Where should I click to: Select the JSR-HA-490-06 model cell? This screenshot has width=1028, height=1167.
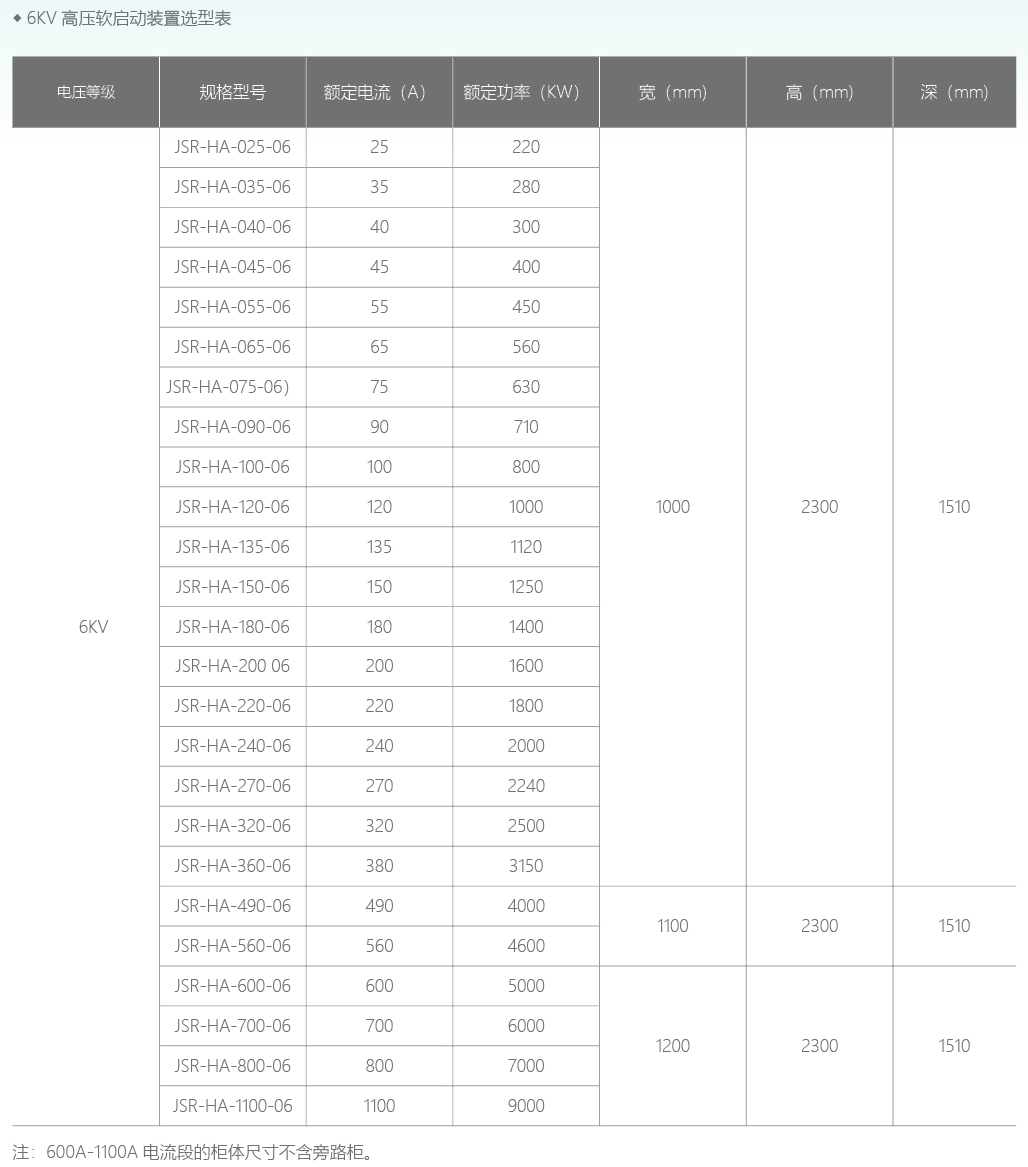(x=232, y=906)
